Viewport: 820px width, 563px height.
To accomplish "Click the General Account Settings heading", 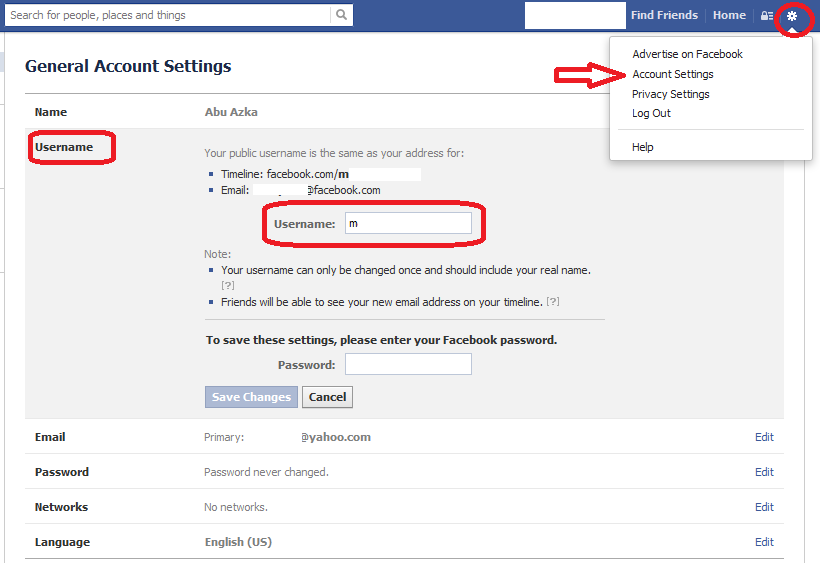I will [128, 66].
